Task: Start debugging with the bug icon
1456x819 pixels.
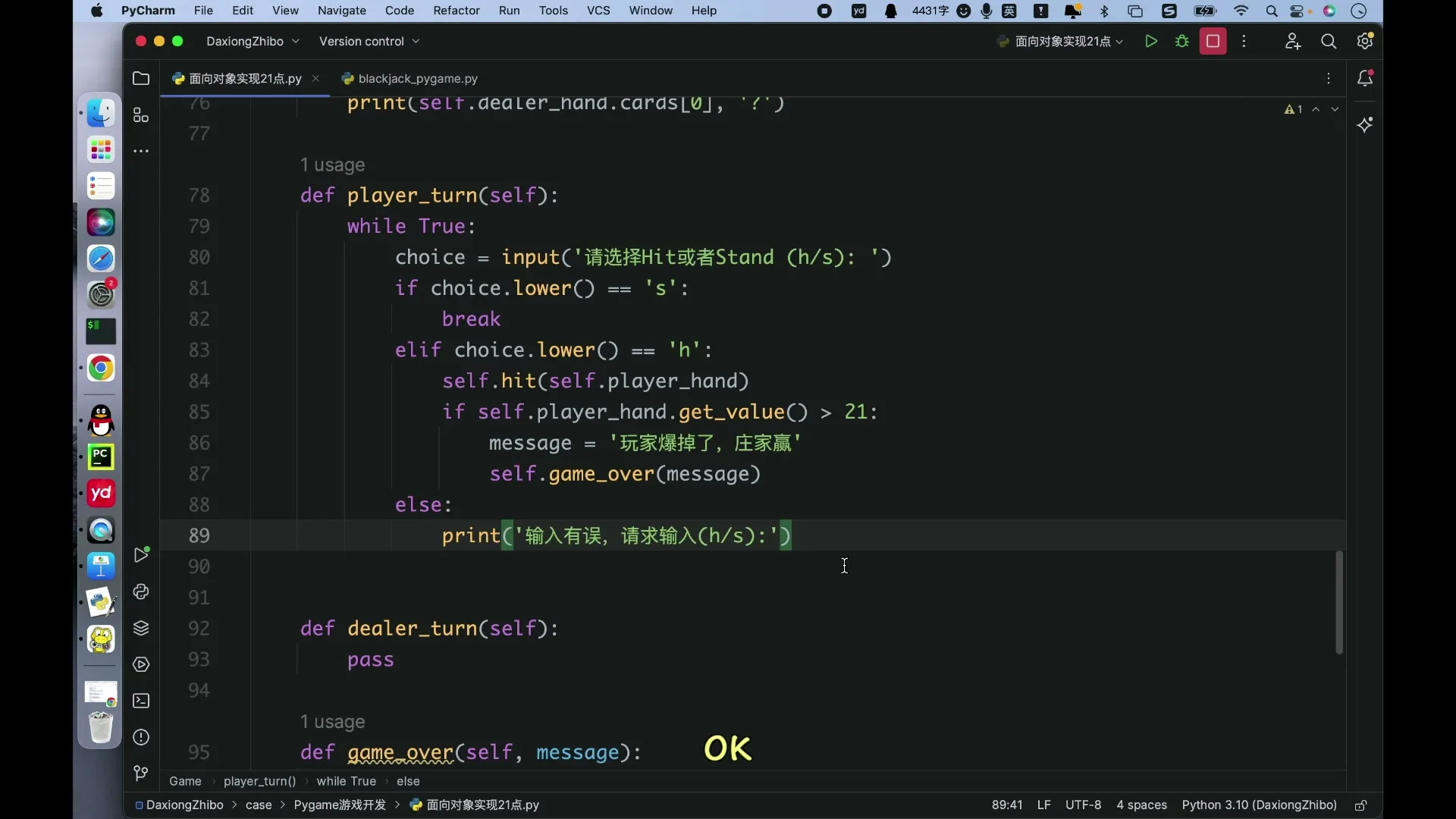Action: click(1182, 42)
